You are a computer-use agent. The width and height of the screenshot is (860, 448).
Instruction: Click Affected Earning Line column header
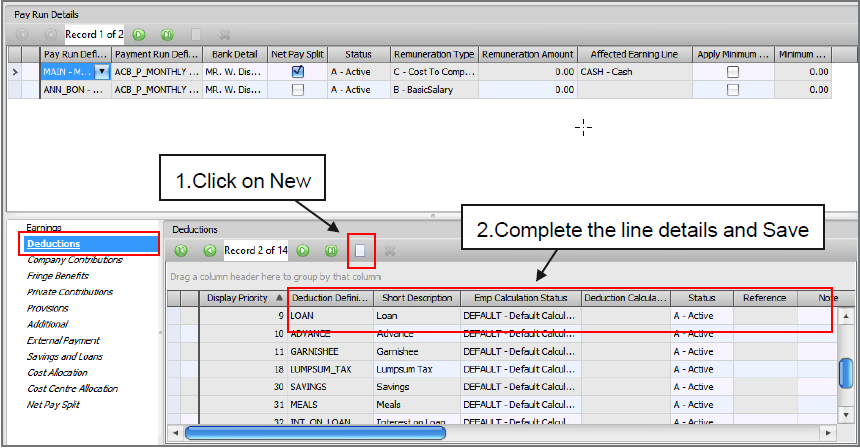(x=634, y=54)
